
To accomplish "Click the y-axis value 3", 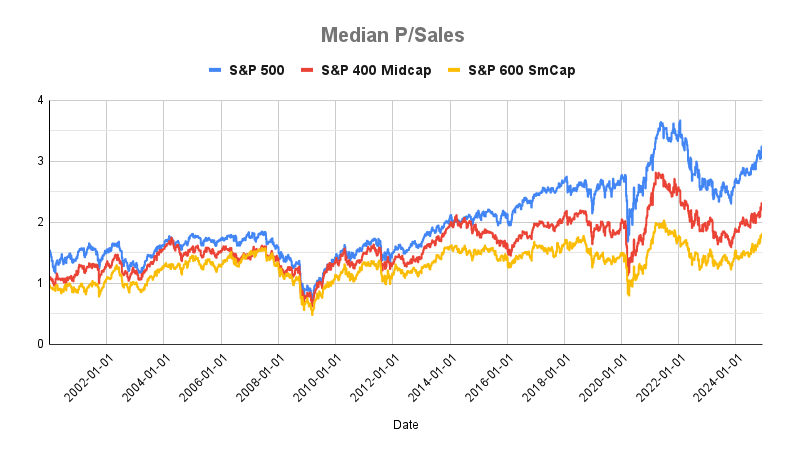I will tap(39, 161).
